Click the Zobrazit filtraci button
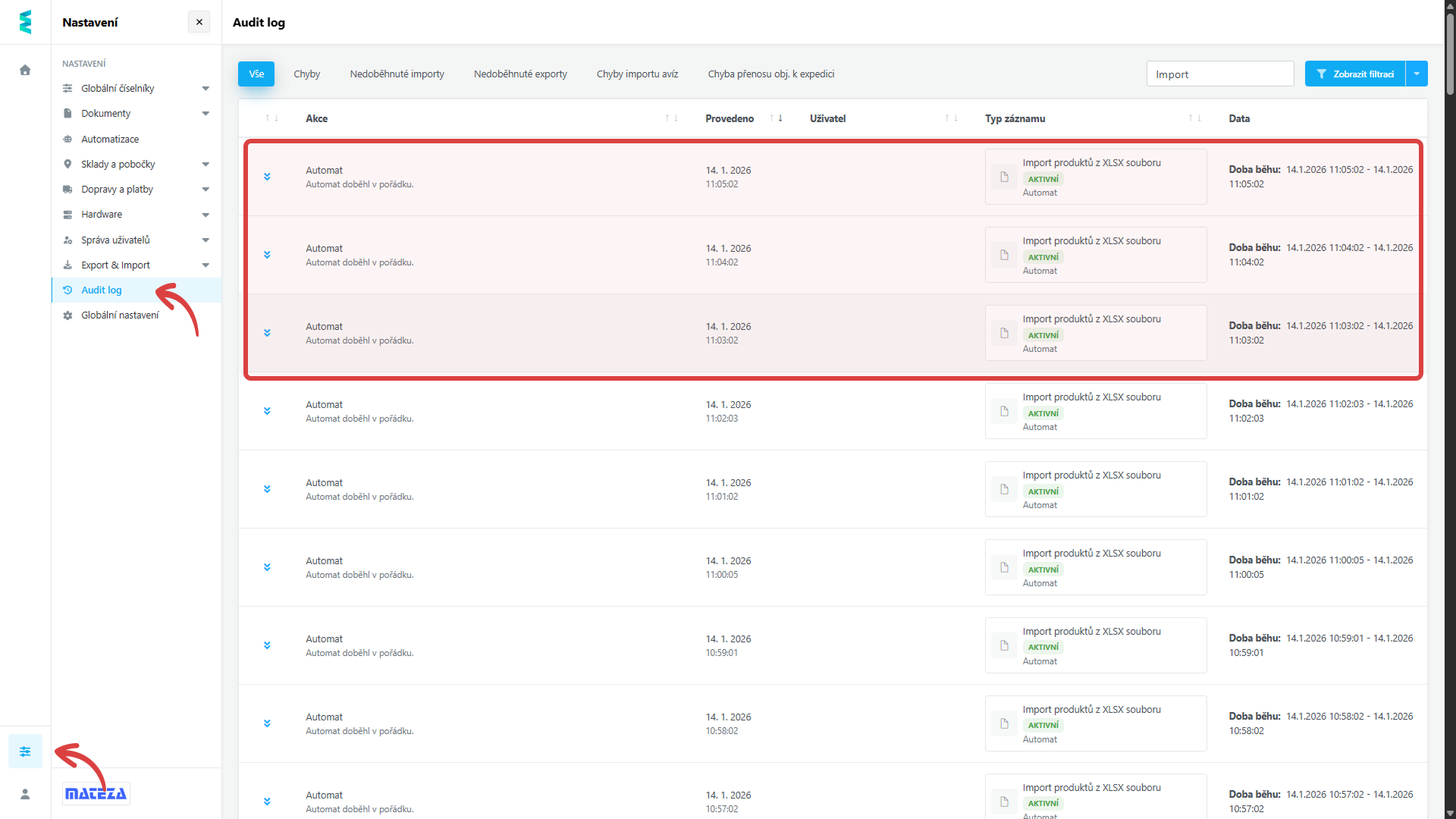 [1355, 74]
